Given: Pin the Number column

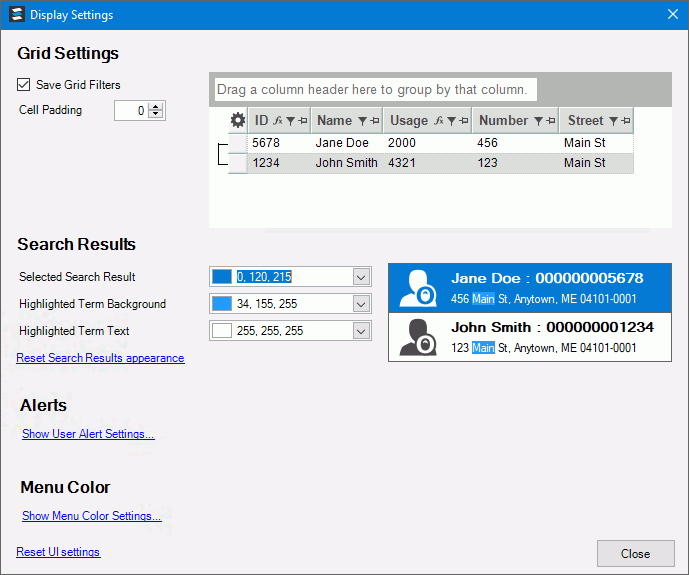Looking at the screenshot, I should (x=551, y=120).
